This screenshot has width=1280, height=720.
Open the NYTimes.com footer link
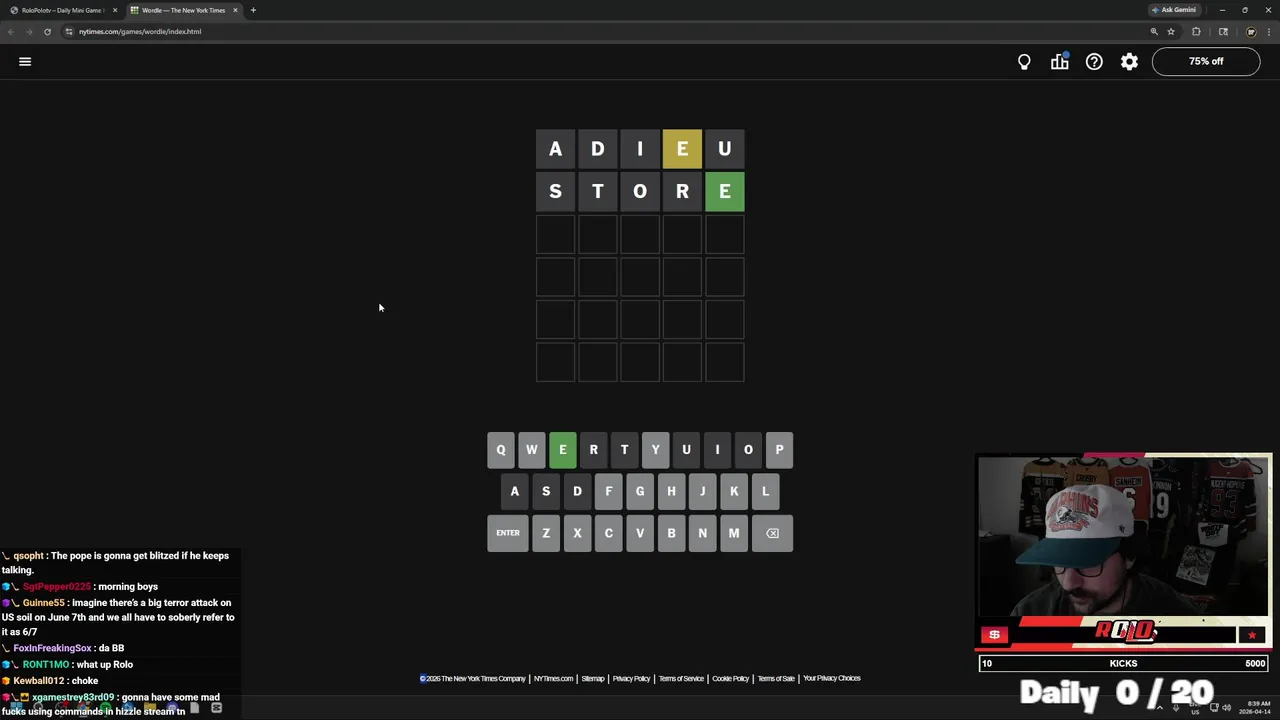[x=553, y=679]
